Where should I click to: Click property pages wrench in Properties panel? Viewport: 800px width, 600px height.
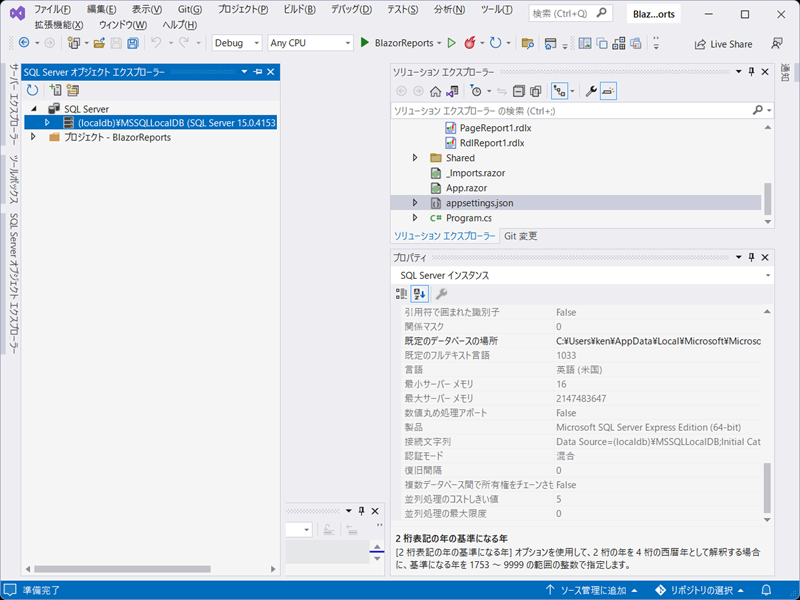click(x=441, y=293)
